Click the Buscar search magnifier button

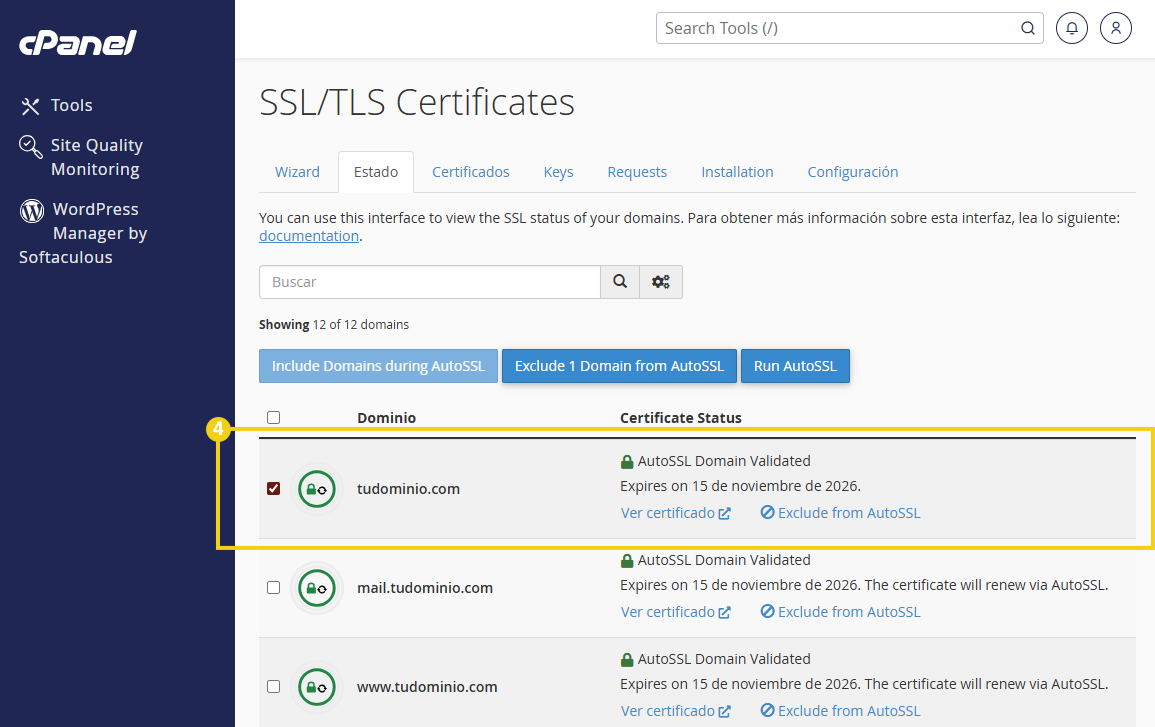pos(620,282)
